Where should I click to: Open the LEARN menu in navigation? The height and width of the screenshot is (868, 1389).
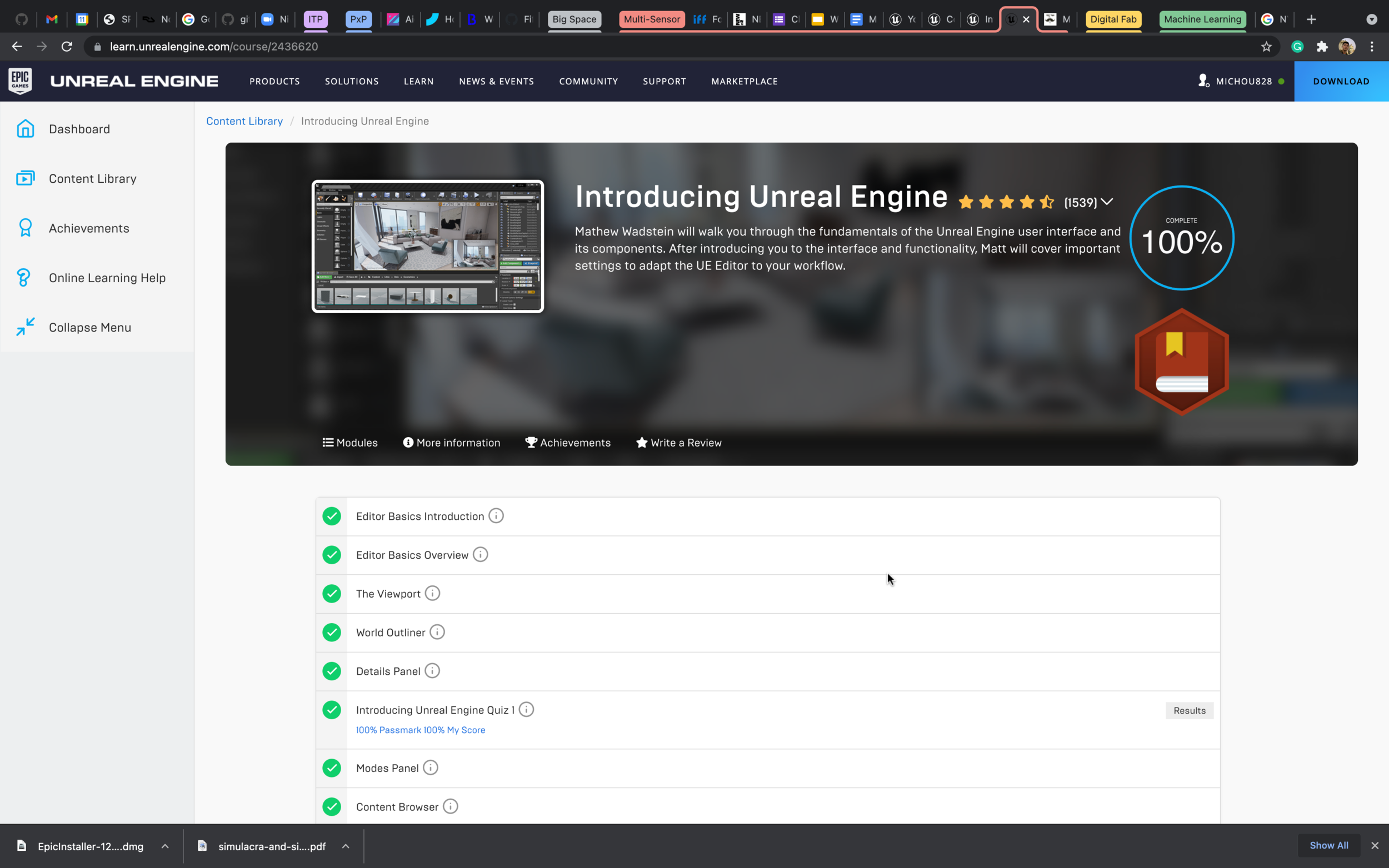418,82
